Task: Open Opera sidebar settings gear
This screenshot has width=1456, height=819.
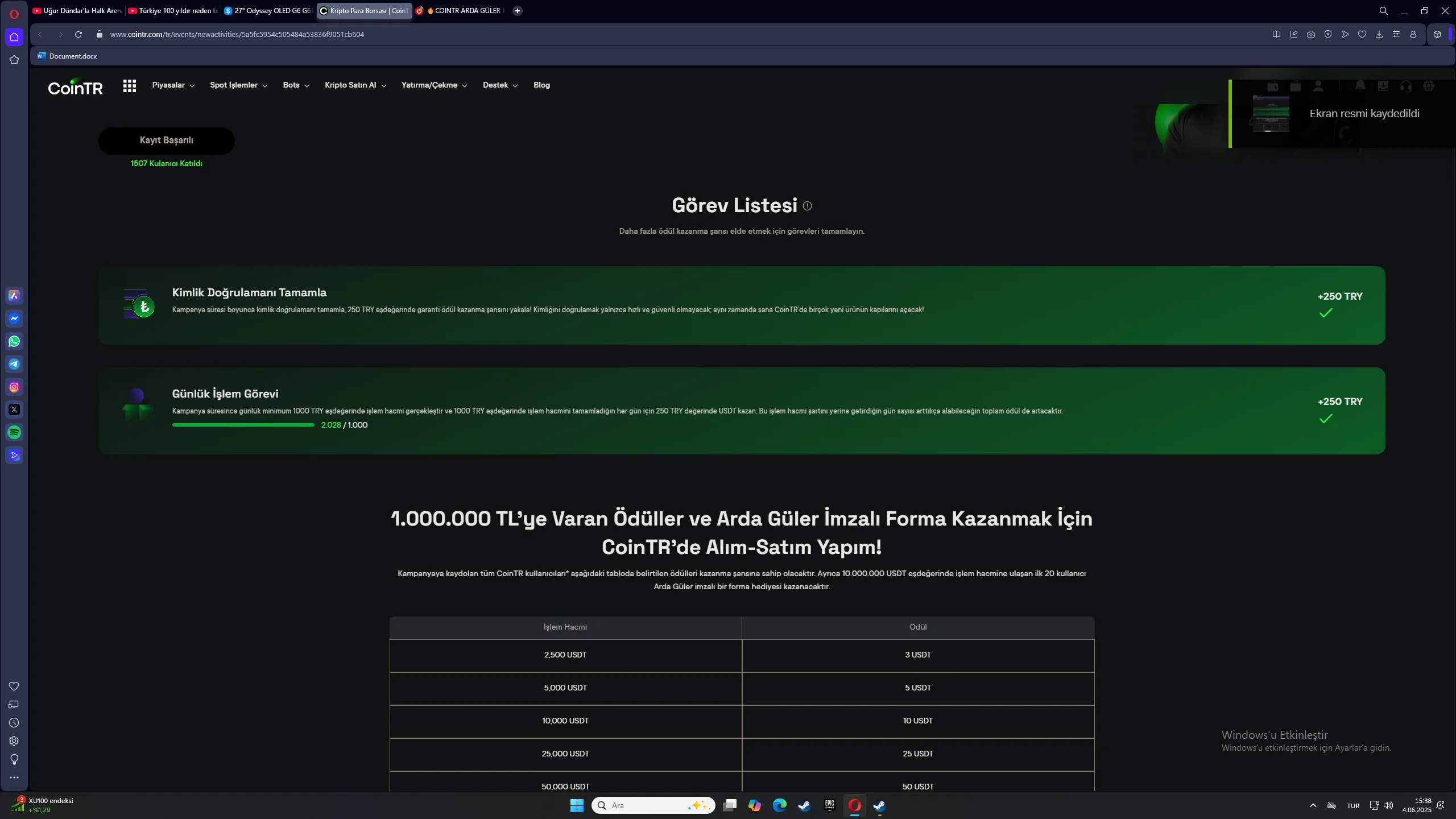Action: [14, 741]
